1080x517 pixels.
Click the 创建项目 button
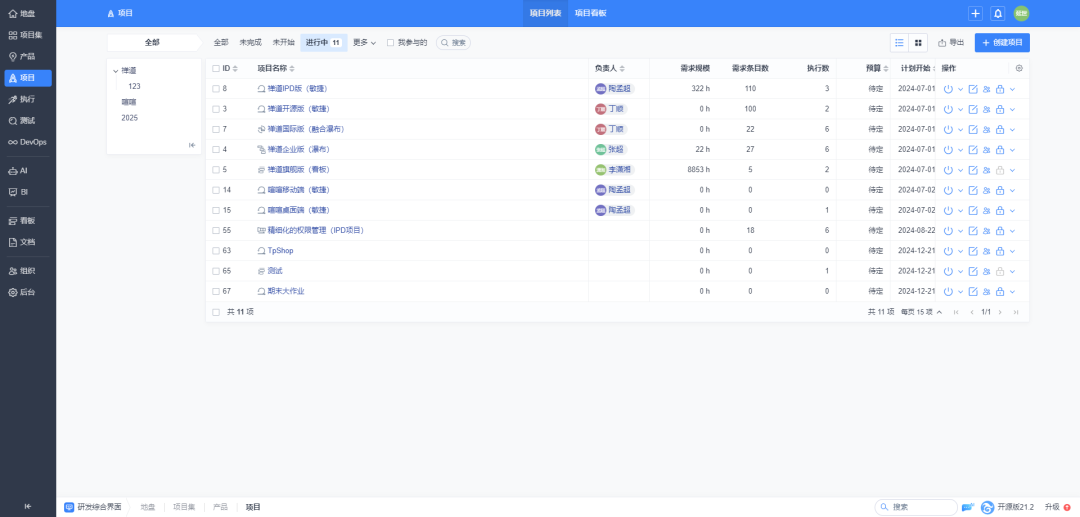tap(1002, 43)
